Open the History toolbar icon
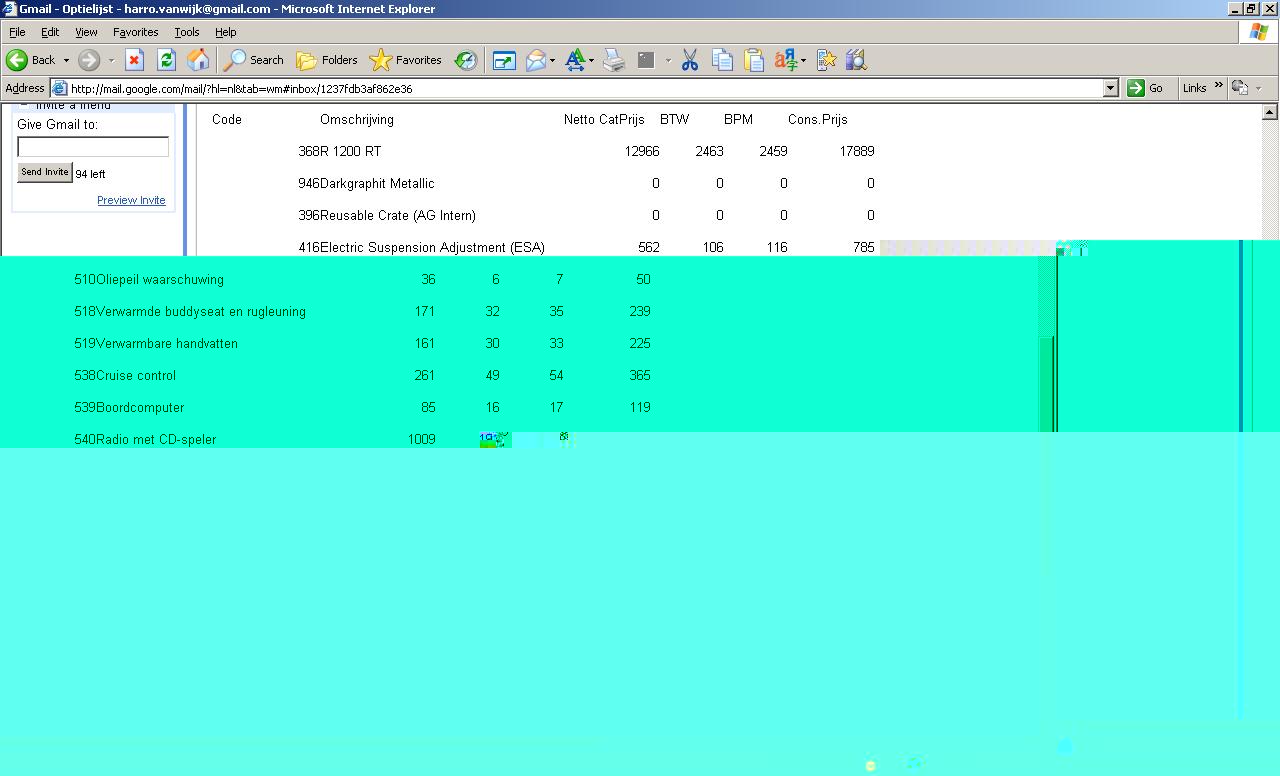Image resolution: width=1280 pixels, height=776 pixels. (466, 60)
